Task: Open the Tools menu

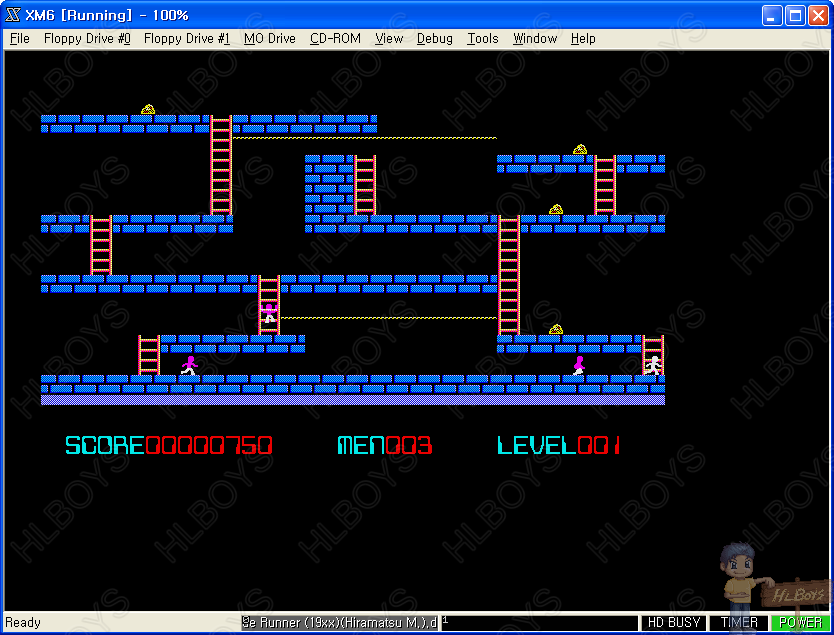Action: pyautogui.click(x=482, y=39)
